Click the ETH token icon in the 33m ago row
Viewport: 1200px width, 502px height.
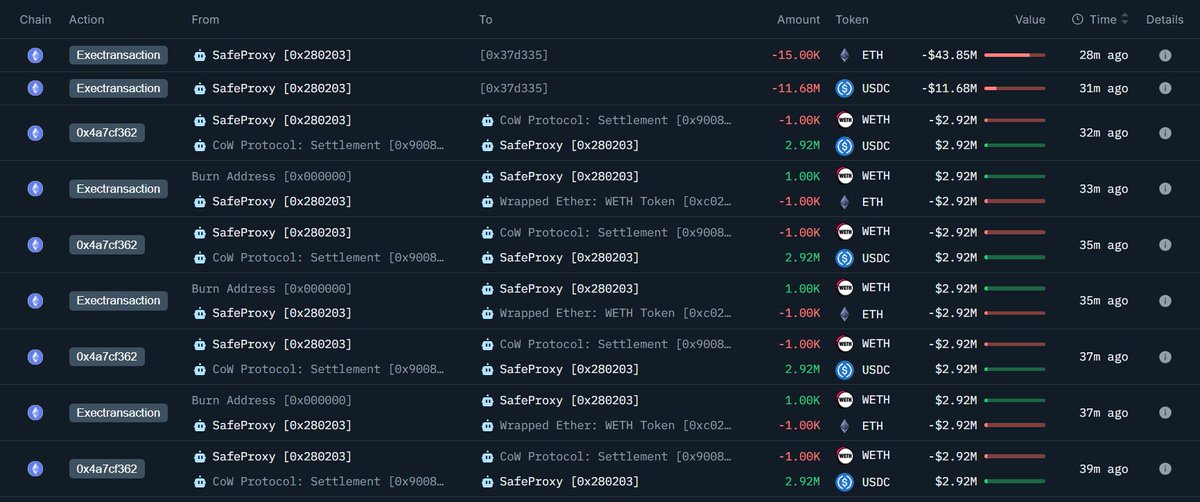(844, 201)
